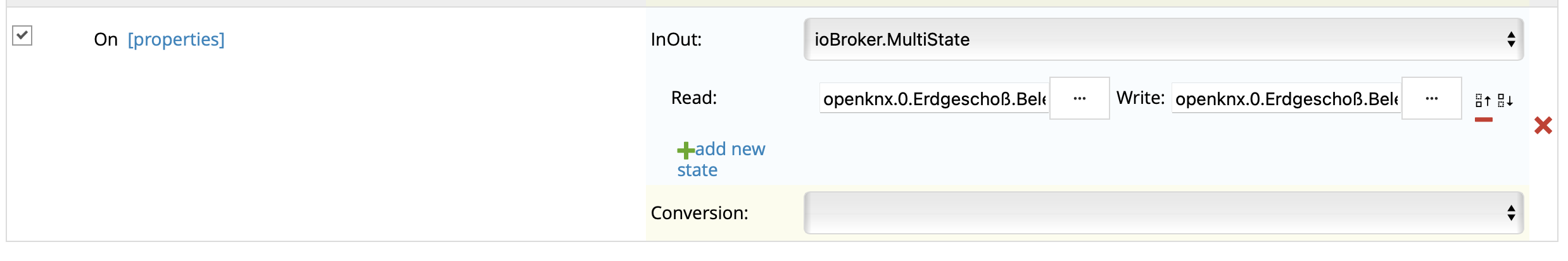Click the up/down arrows of the Conversion dropdown
This screenshot has width=1568, height=261.
1511,213
